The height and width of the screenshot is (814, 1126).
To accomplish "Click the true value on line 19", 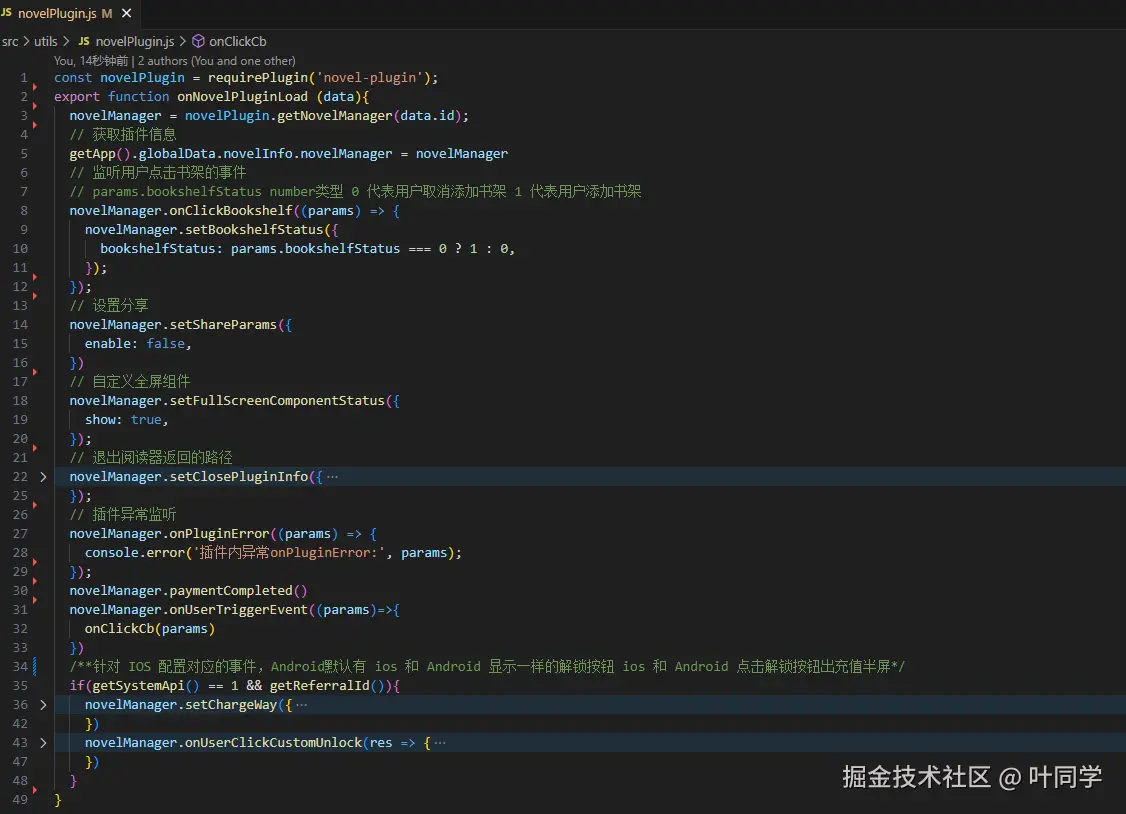I will (146, 420).
